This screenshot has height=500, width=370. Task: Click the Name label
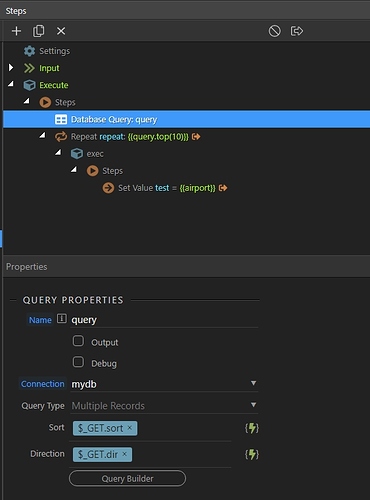(40, 320)
